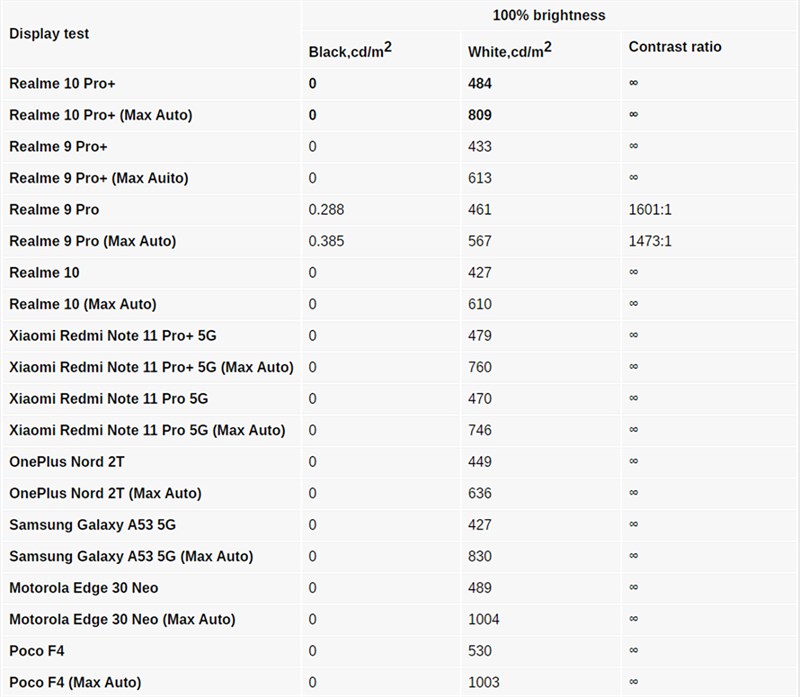Click the "Motorola Edge 30 Neo" row label

point(84,588)
